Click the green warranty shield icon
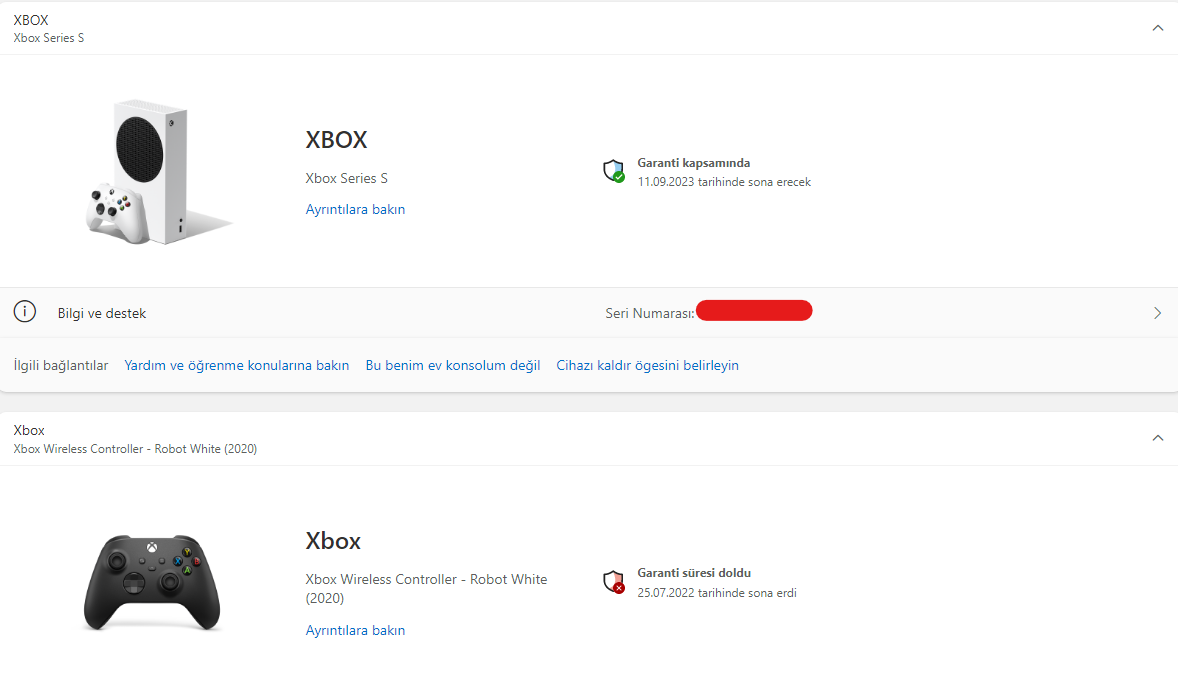 click(x=613, y=171)
